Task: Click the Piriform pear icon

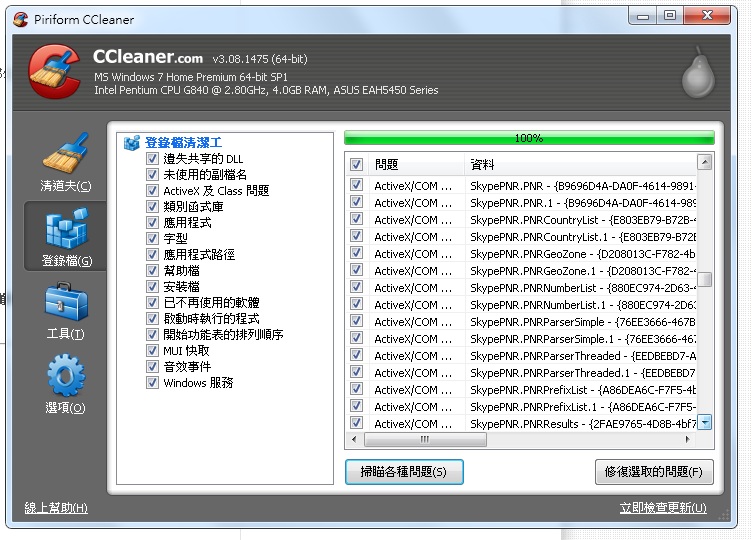Action: click(x=698, y=73)
